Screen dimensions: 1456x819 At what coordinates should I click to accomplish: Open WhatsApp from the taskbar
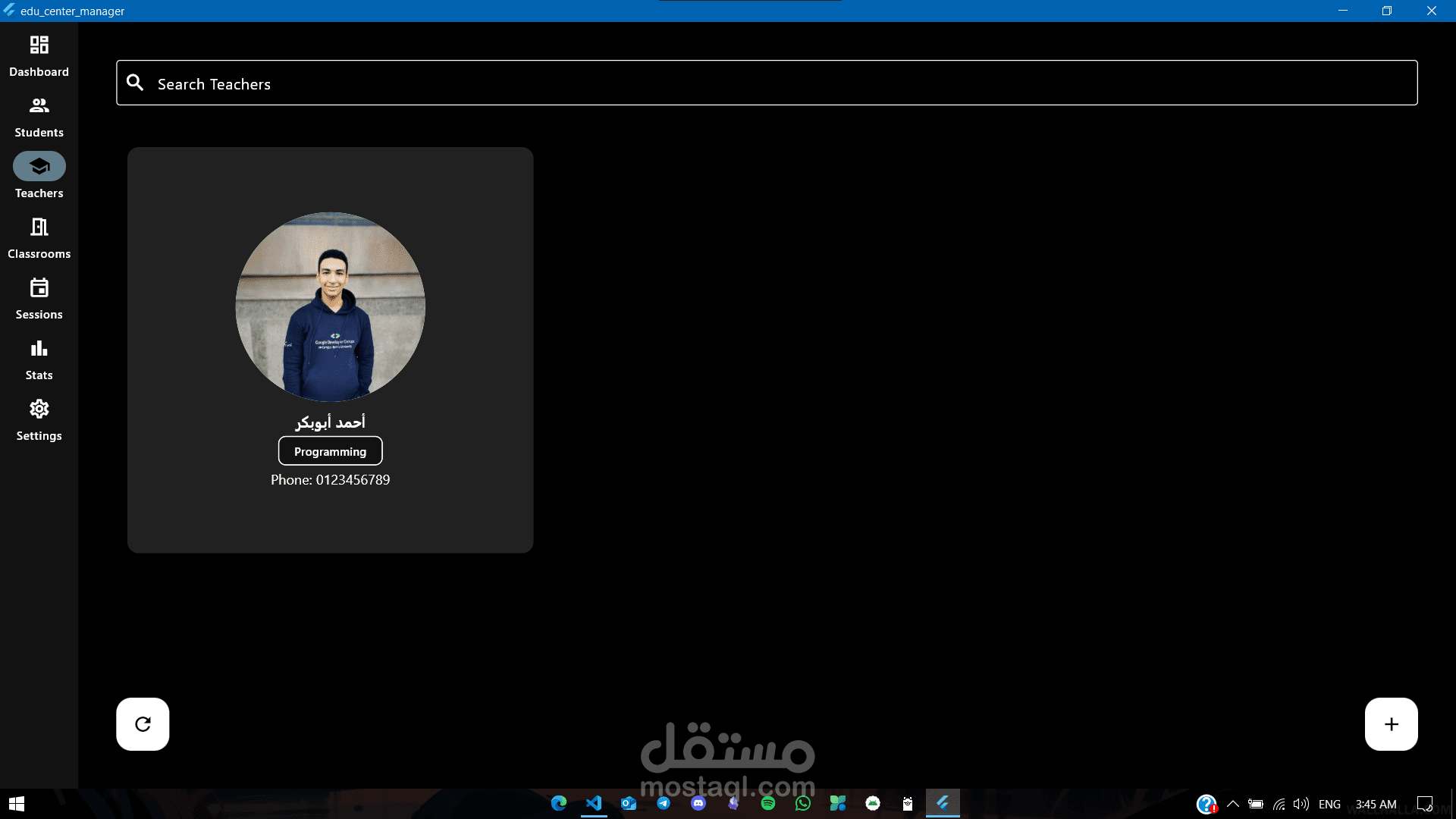(803, 803)
